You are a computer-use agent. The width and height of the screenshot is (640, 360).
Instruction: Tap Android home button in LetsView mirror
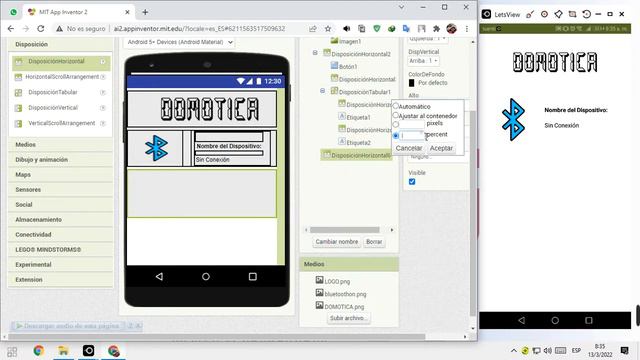[x=555, y=320]
